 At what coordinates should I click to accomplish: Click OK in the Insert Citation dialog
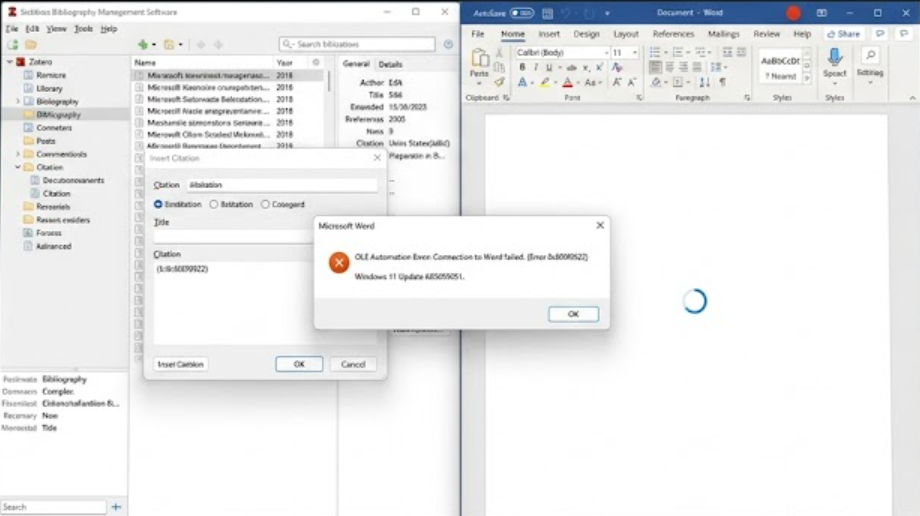coord(299,365)
